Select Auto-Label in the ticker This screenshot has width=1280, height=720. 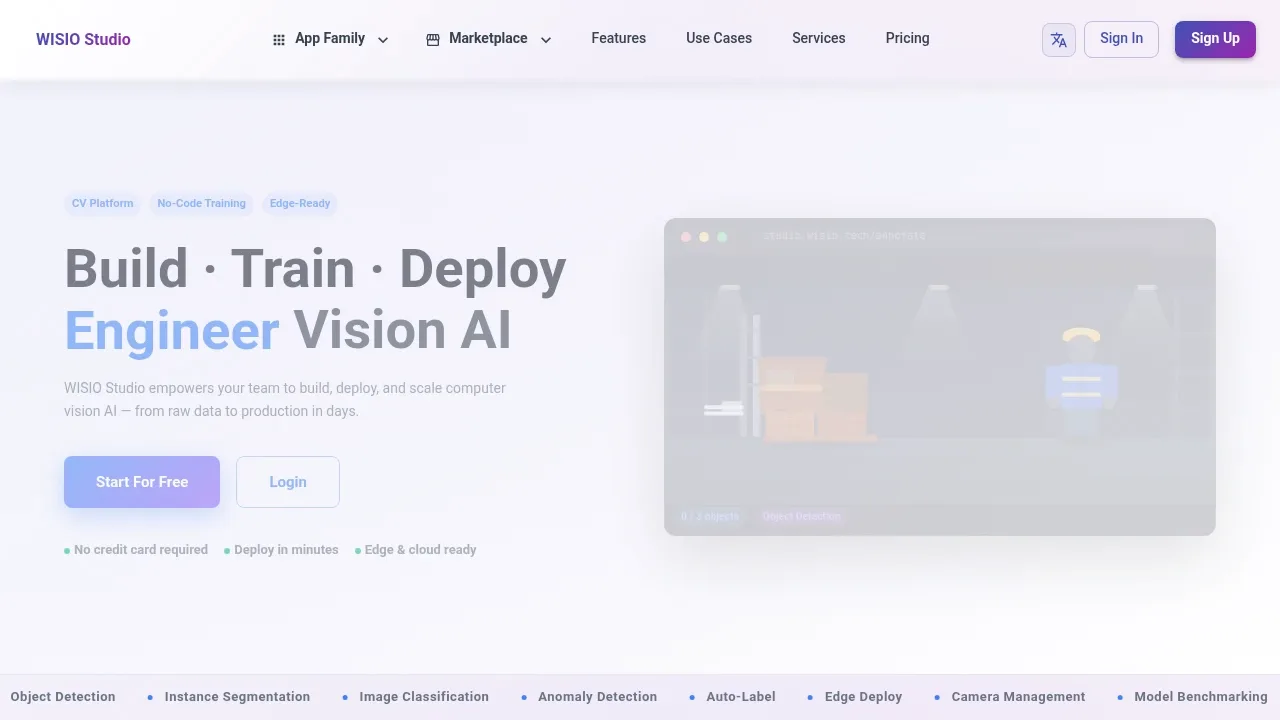pyautogui.click(x=741, y=697)
